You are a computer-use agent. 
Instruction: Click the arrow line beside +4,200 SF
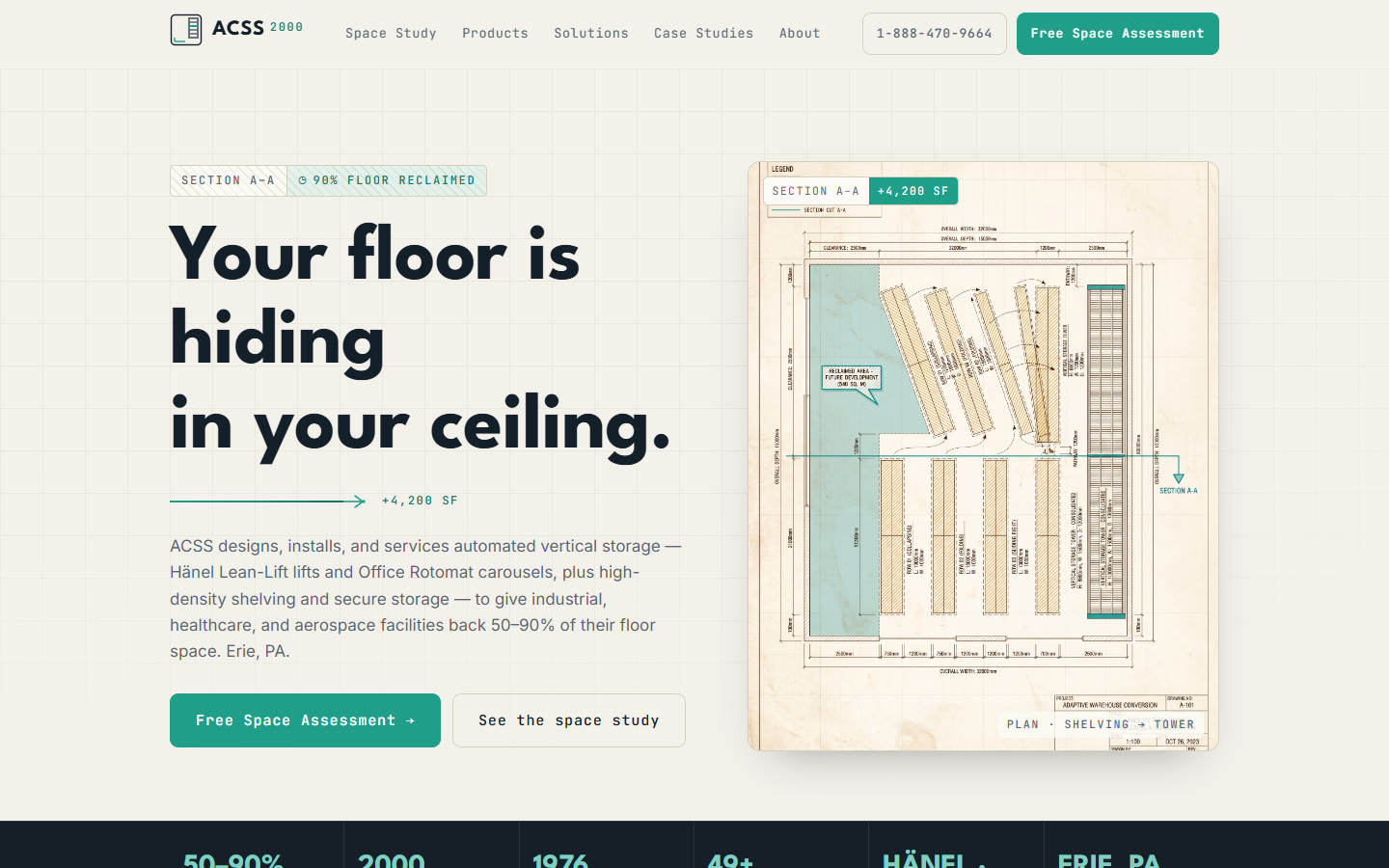click(267, 501)
